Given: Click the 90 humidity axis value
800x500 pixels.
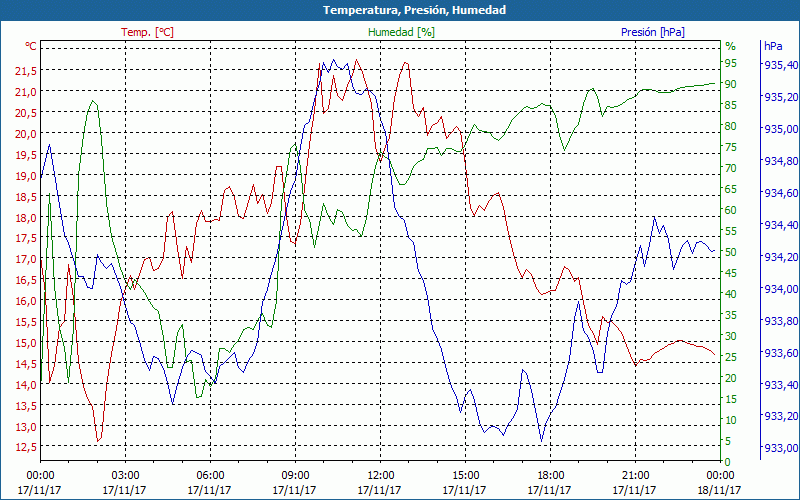Looking at the screenshot, I should (x=731, y=84).
